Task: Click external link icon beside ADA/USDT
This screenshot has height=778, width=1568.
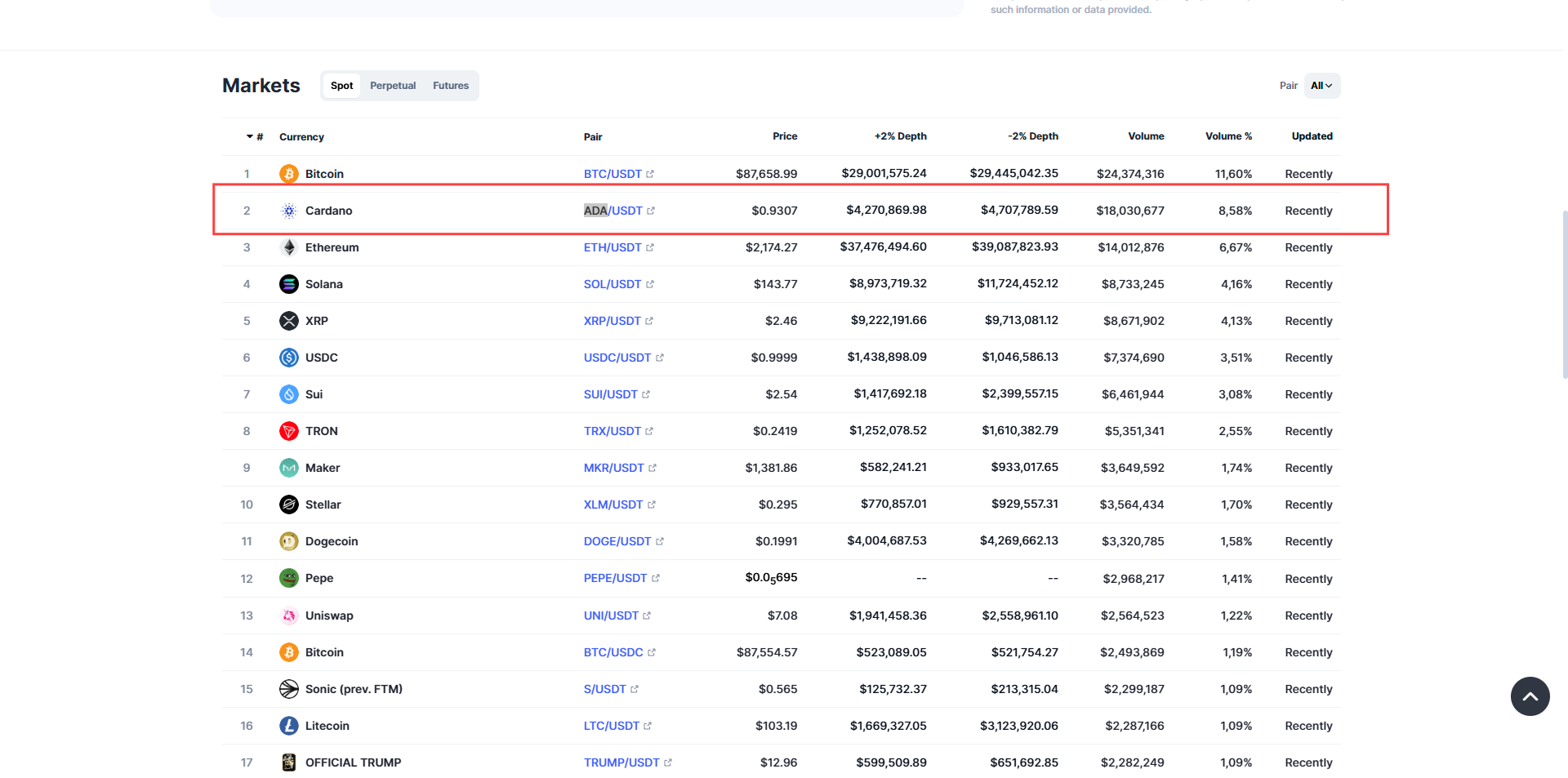Action: coord(651,211)
